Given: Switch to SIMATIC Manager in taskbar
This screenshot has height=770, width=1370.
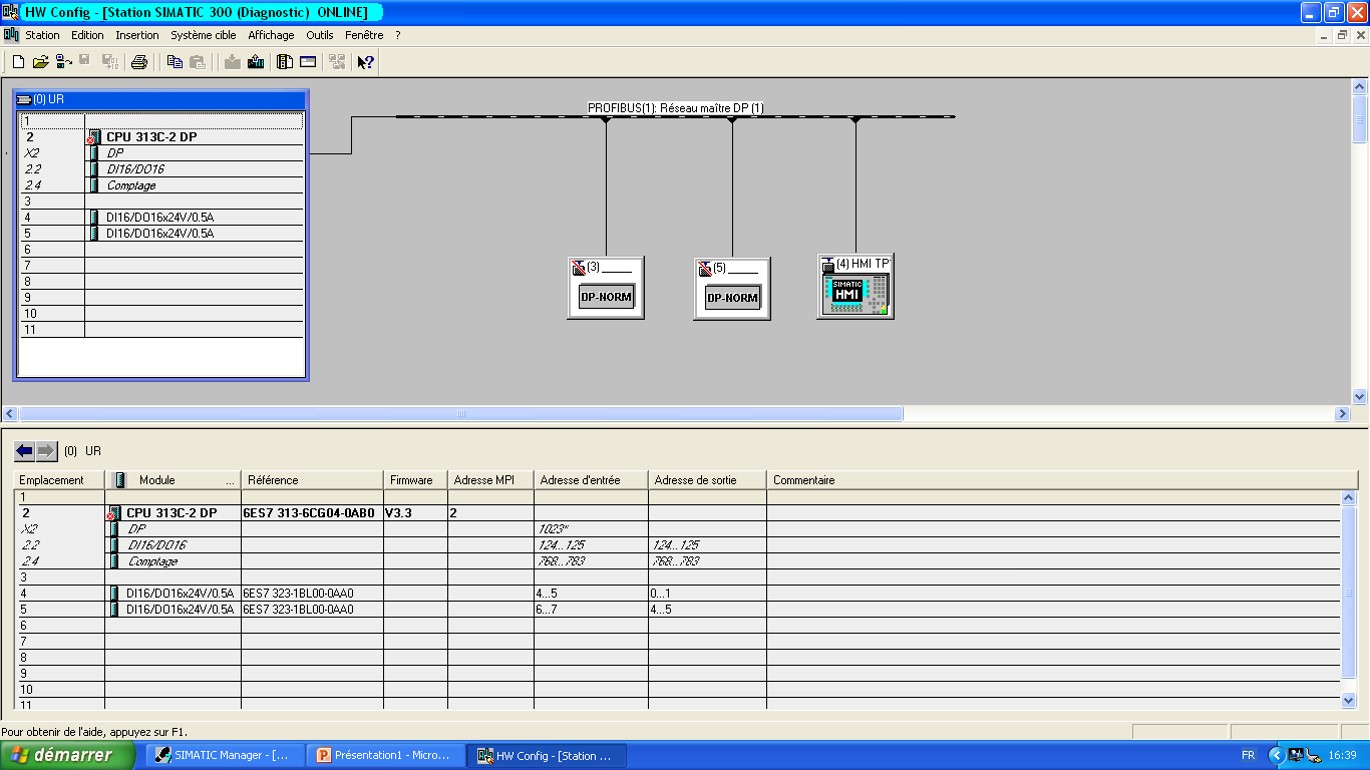Looking at the screenshot, I should click(222, 755).
